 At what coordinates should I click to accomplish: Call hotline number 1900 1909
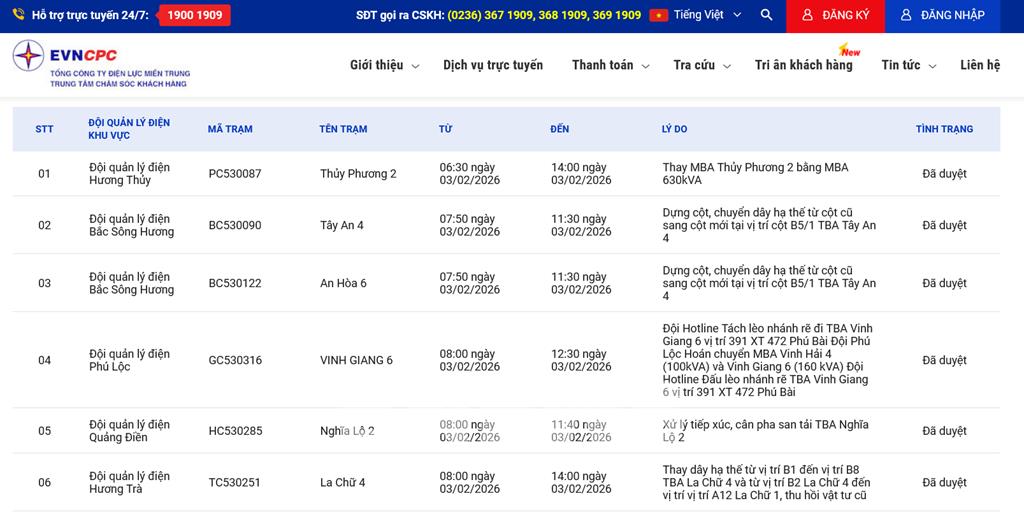click(195, 15)
